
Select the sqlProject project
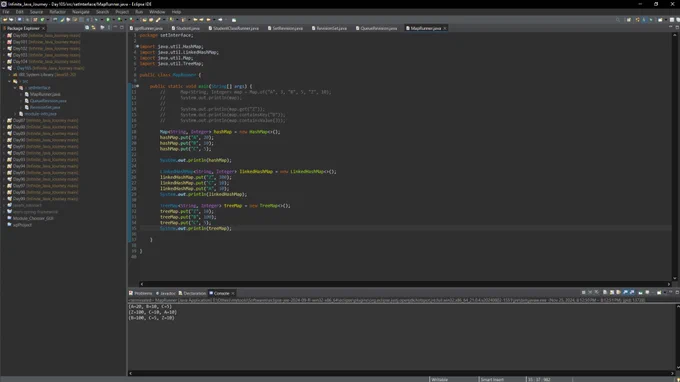pos(22,225)
